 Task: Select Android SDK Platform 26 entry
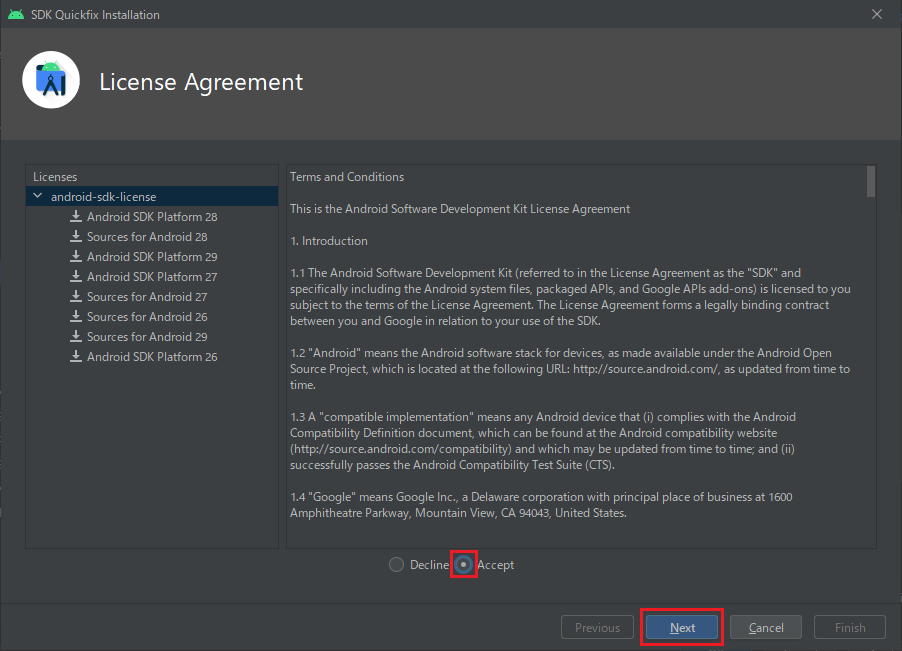tap(152, 357)
